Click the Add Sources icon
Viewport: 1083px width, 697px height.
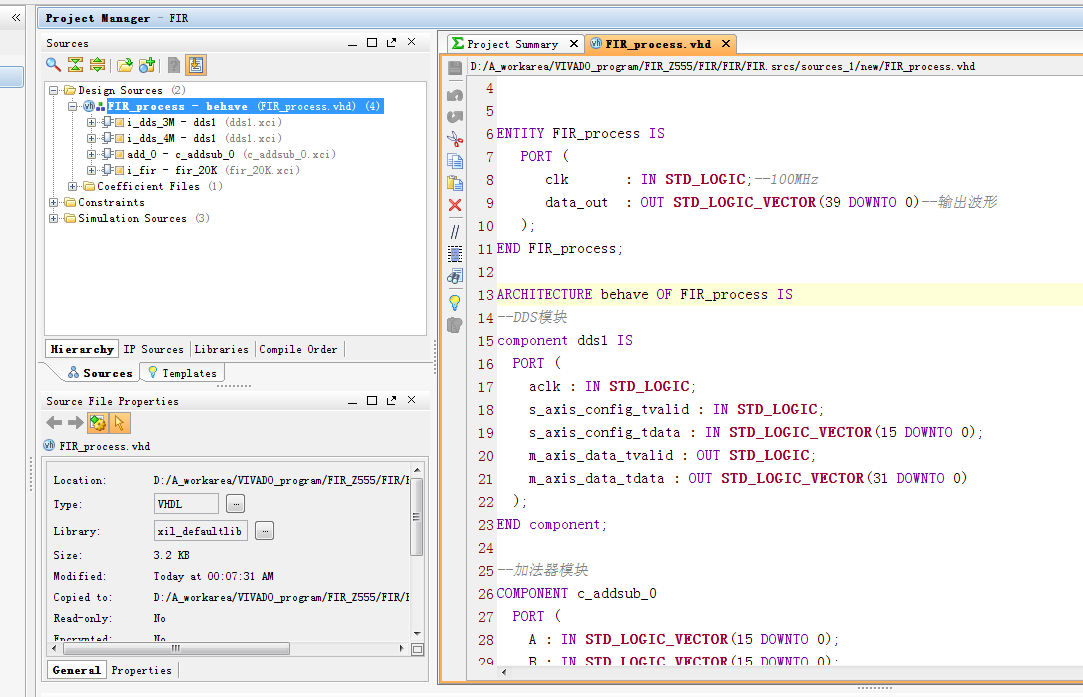tap(147, 65)
